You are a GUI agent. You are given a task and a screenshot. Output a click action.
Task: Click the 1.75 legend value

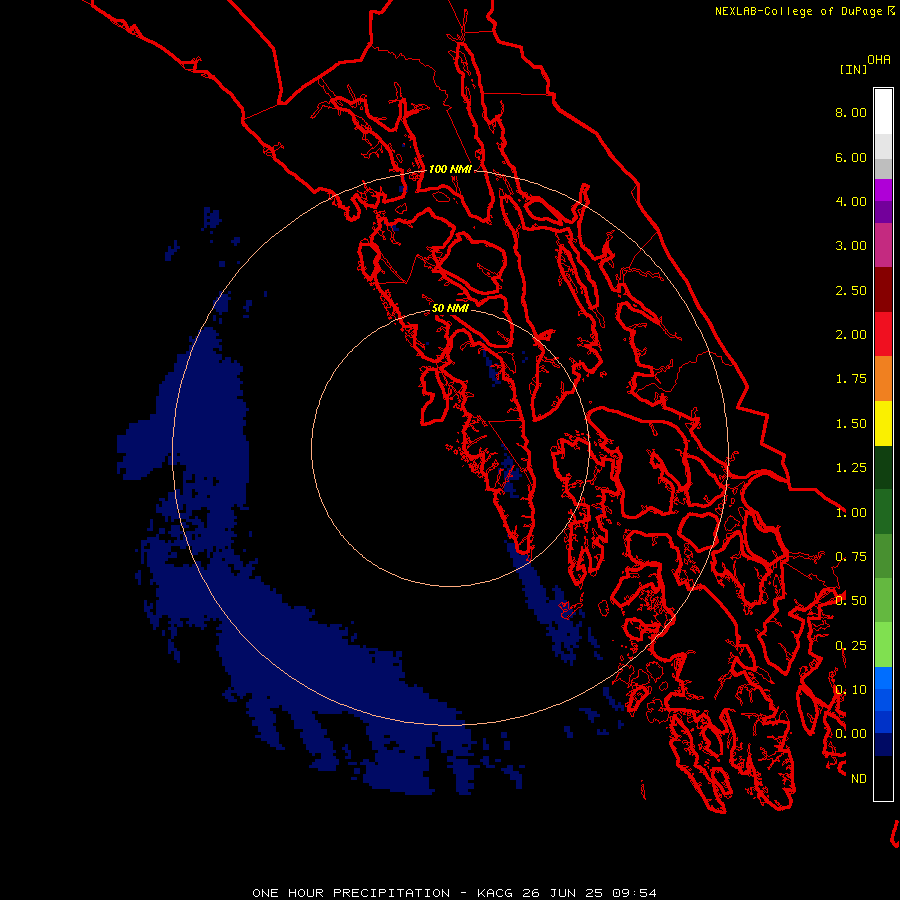pos(851,379)
